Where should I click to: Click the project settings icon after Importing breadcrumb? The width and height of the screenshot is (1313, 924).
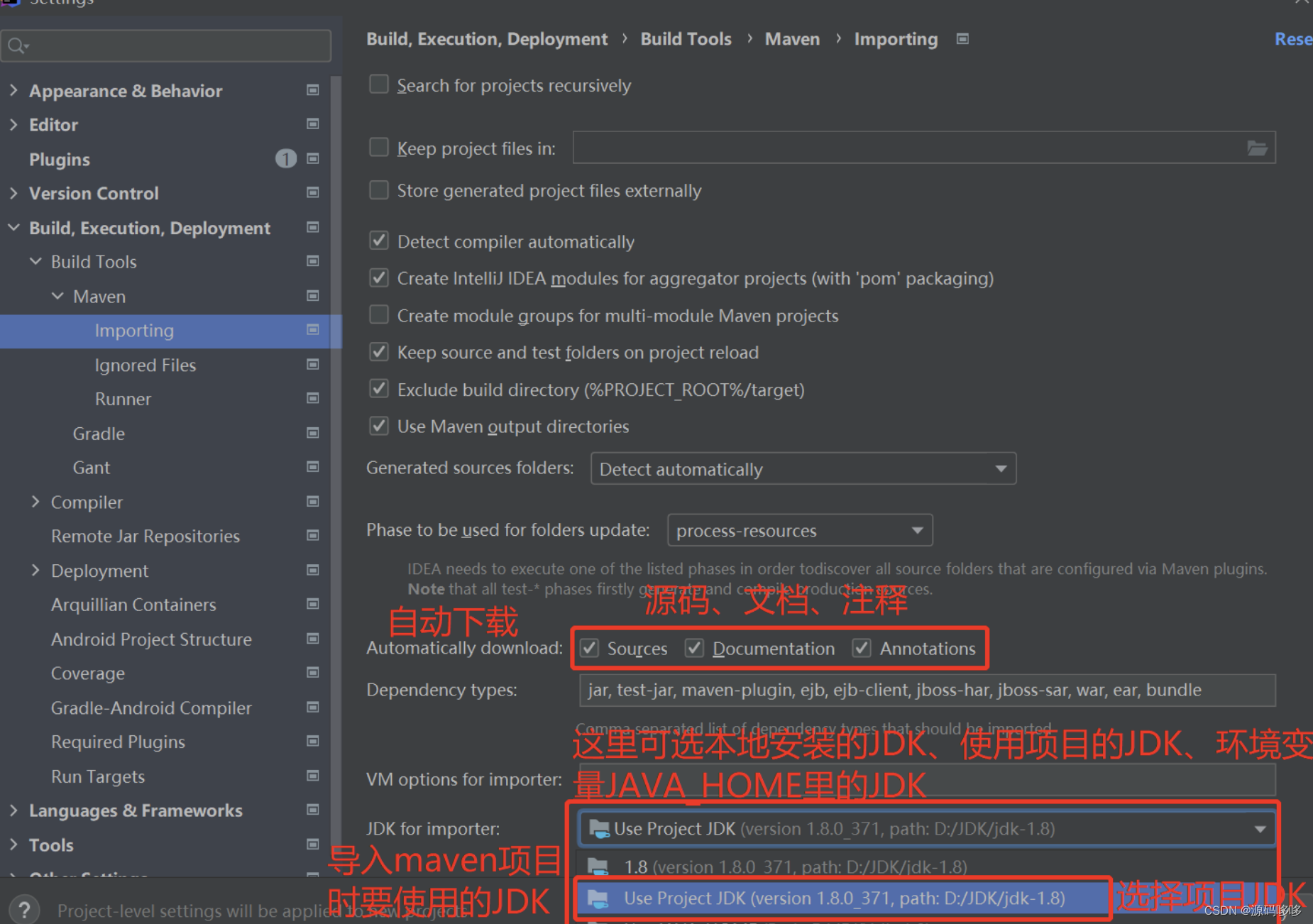pyautogui.click(x=962, y=39)
